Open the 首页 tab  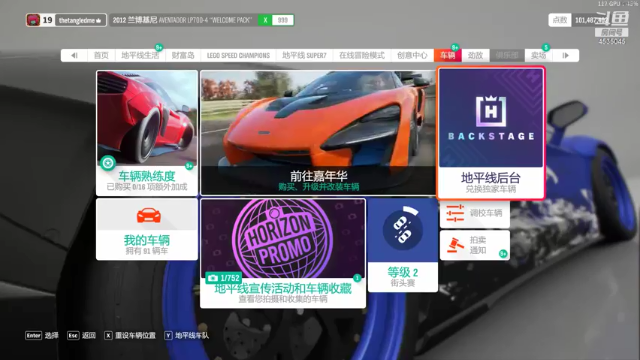(x=101, y=56)
